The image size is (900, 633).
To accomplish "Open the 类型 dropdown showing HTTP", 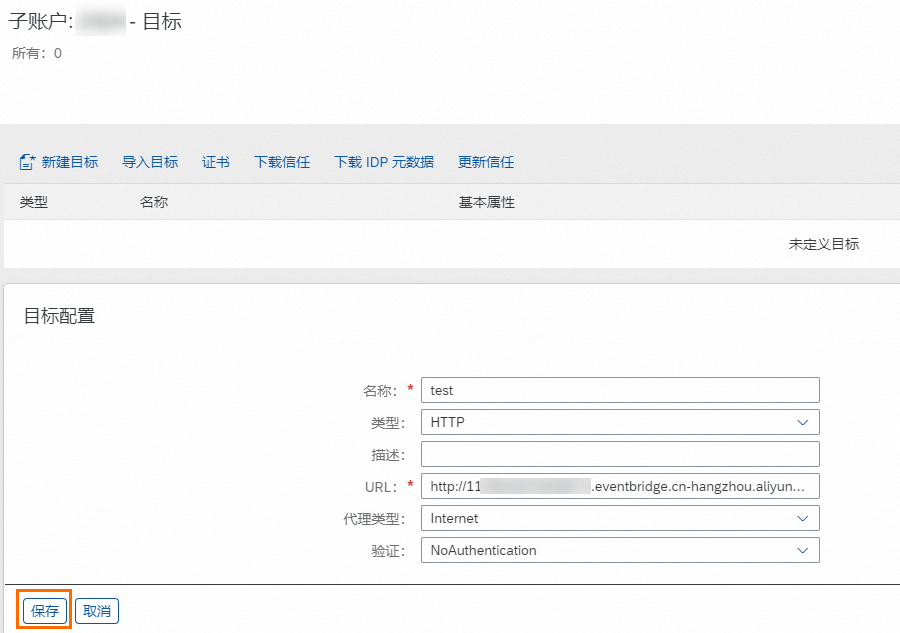I will point(620,422).
